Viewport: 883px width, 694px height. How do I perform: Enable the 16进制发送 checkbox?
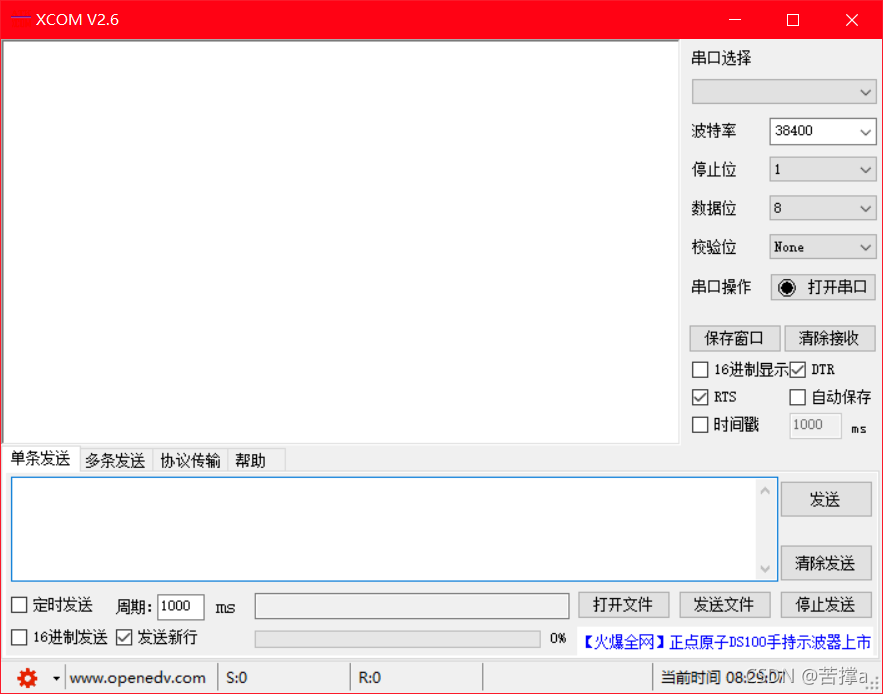pyautogui.click(x=19, y=638)
